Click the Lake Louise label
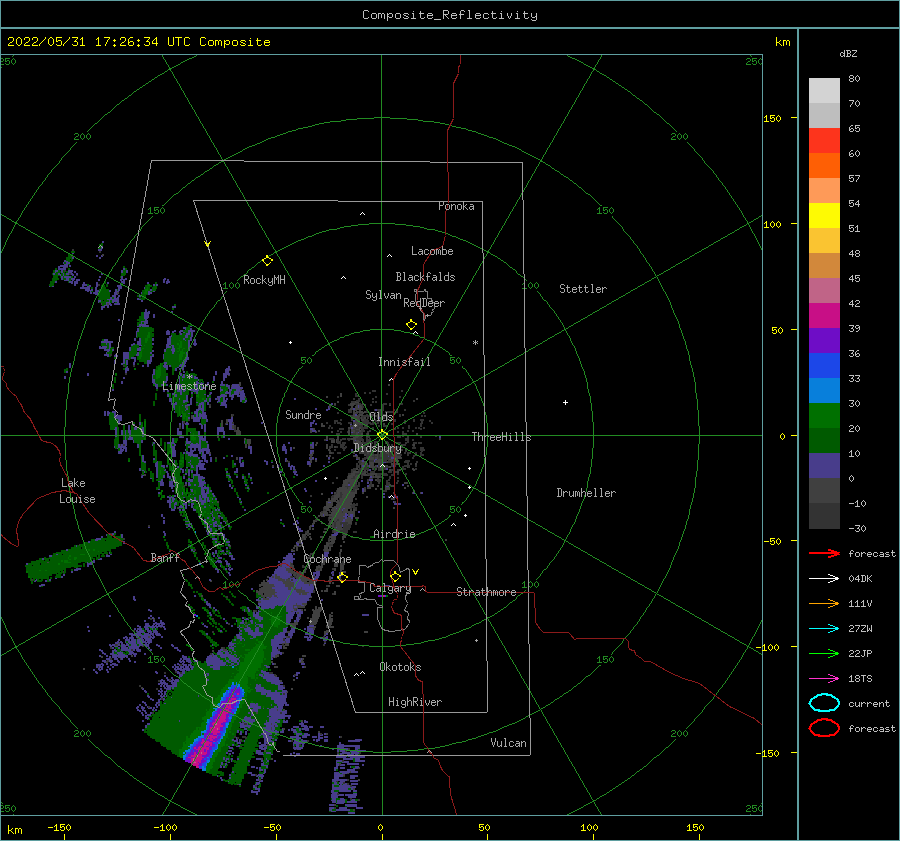 tap(77, 491)
